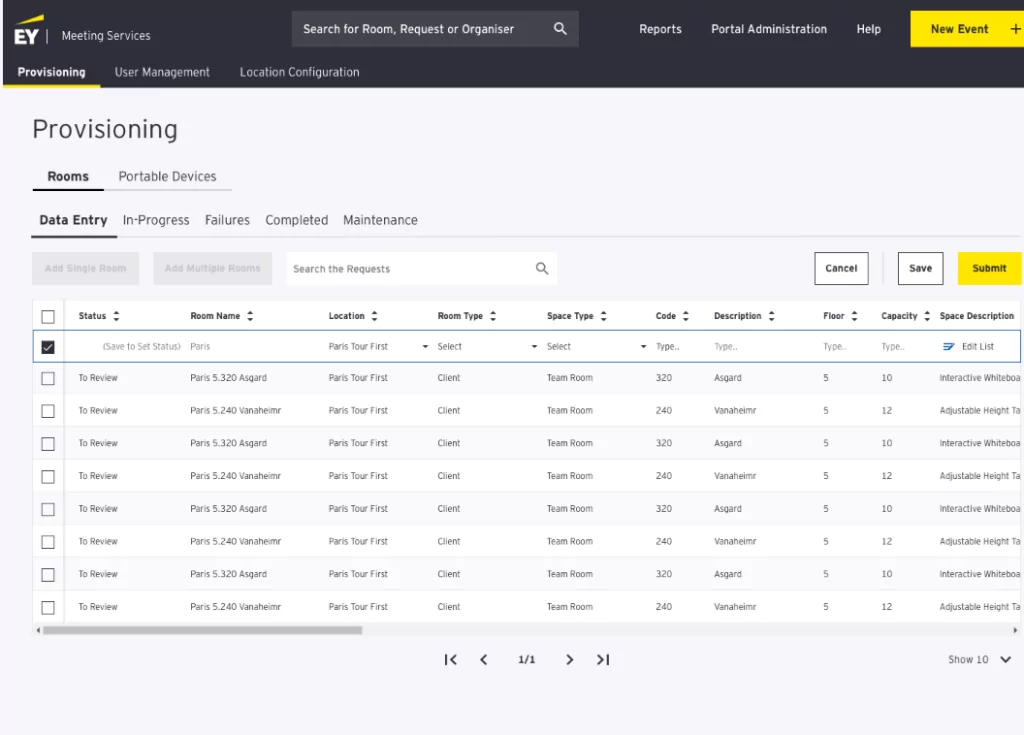Click the next page arrow icon
The height and width of the screenshot is (735, 1024).
pyautogui.click(x=569, y=659)
